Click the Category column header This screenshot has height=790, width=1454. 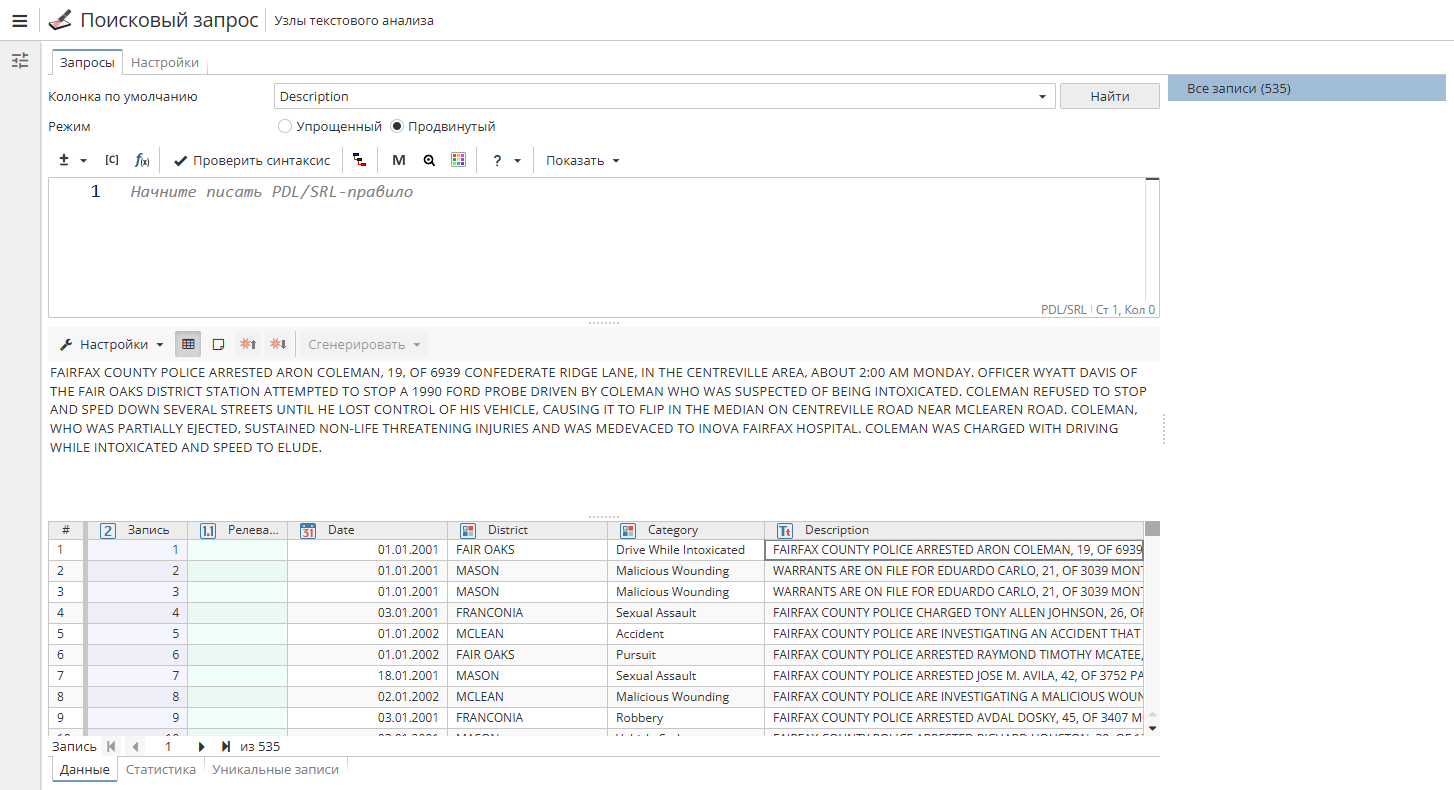coord(686,530)
